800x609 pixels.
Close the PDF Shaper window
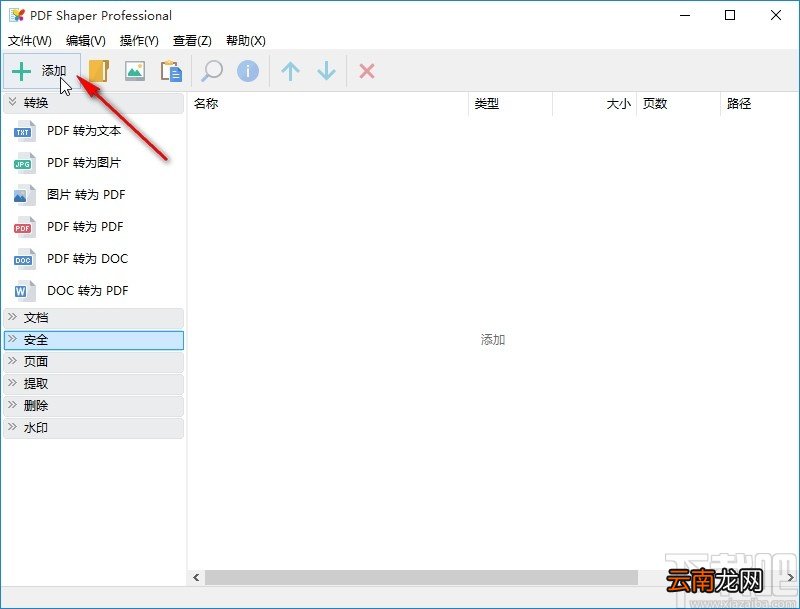(776, 15)
